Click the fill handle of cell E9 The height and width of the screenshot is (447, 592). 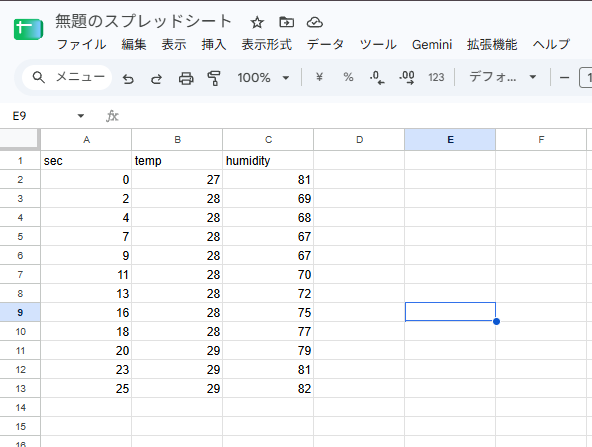(x=496, y=321)
